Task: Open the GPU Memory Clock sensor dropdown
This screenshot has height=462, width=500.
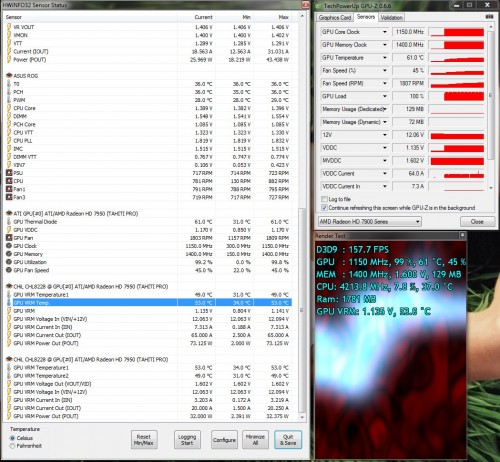Action: click(385, 45)
